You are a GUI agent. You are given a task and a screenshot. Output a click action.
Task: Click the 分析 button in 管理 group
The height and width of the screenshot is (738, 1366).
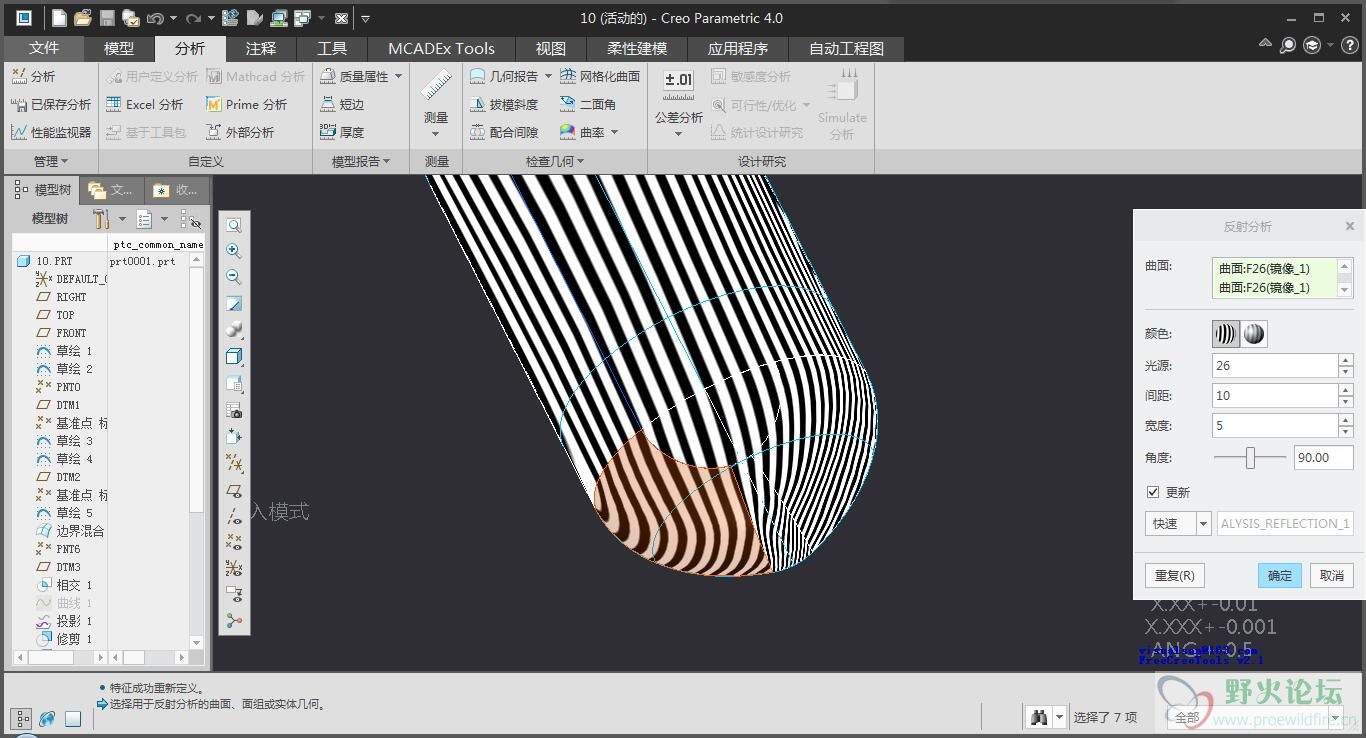(x=33, y=76)
